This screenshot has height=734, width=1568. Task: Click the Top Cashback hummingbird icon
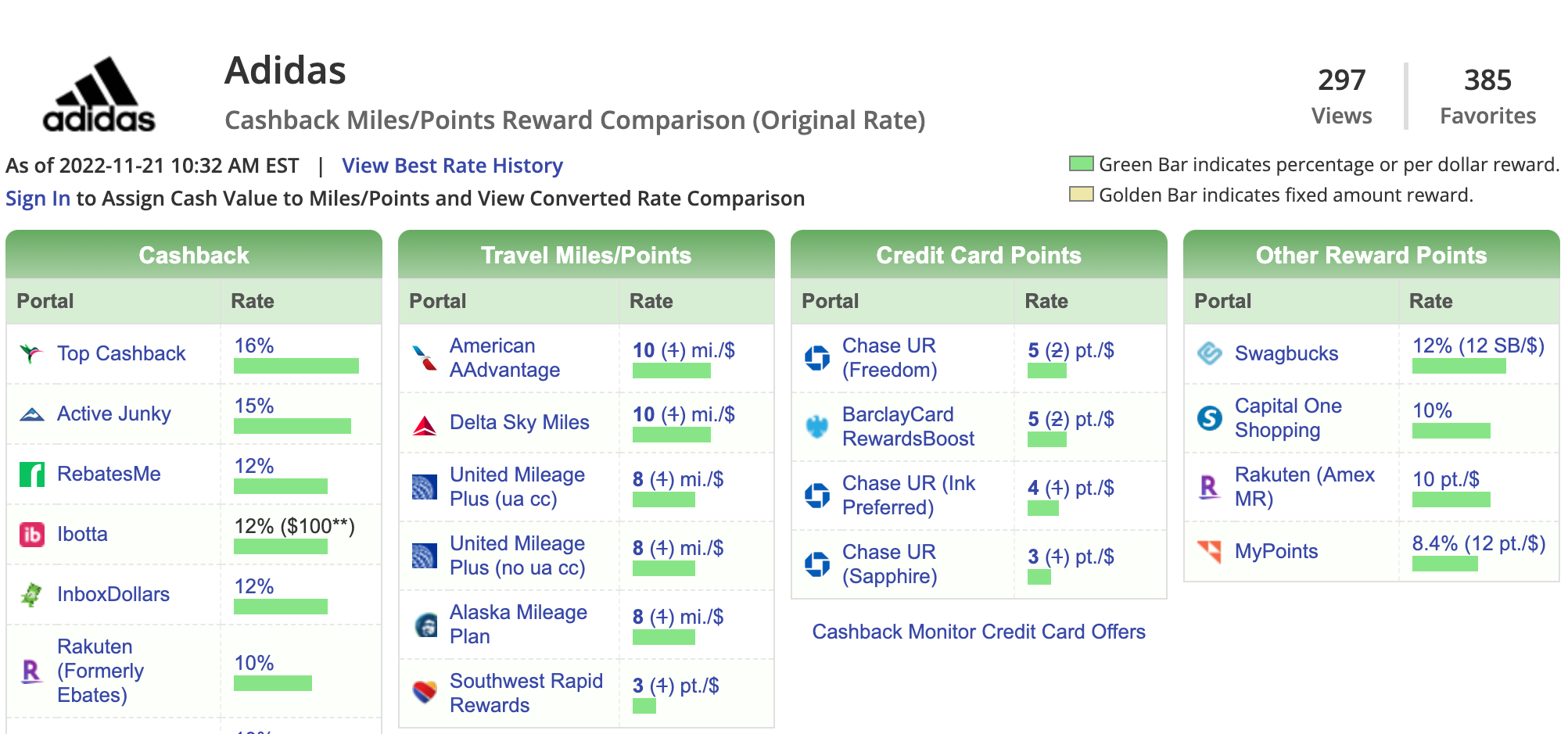31,353
